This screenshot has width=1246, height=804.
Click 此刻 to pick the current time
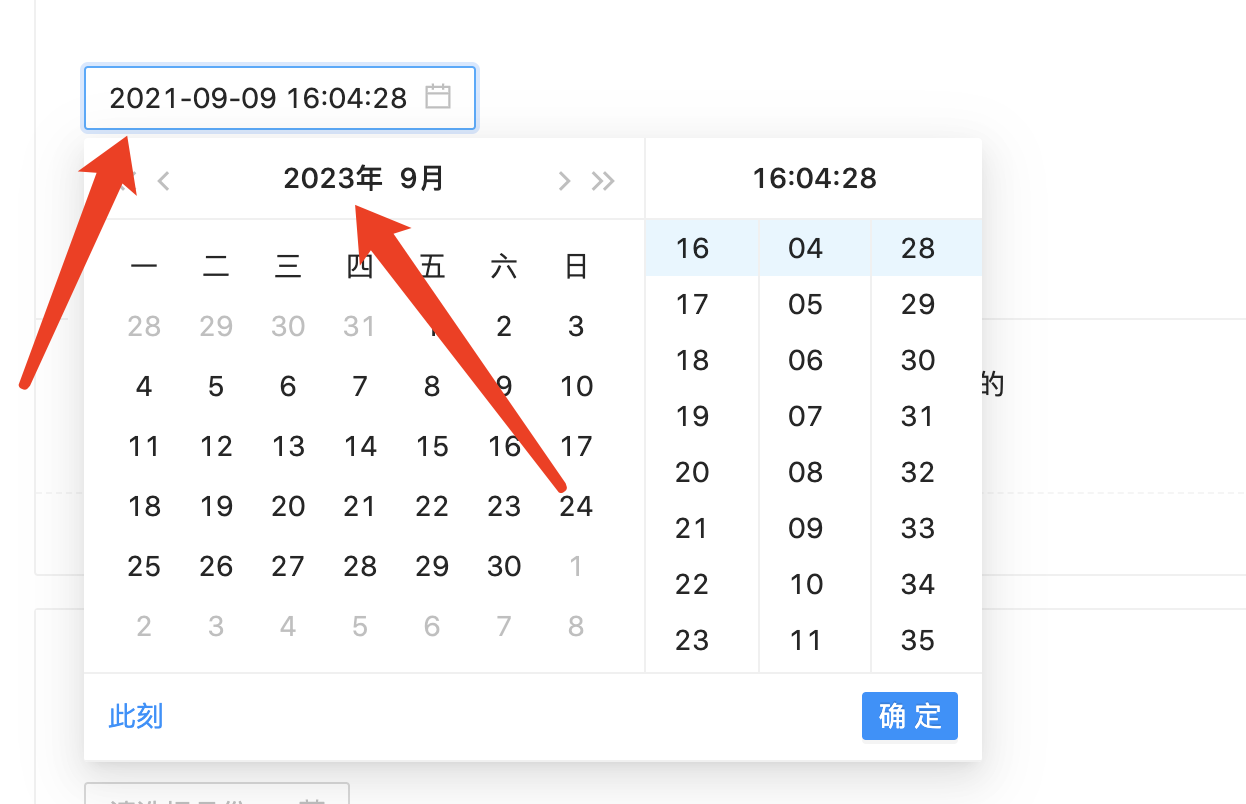135,716
